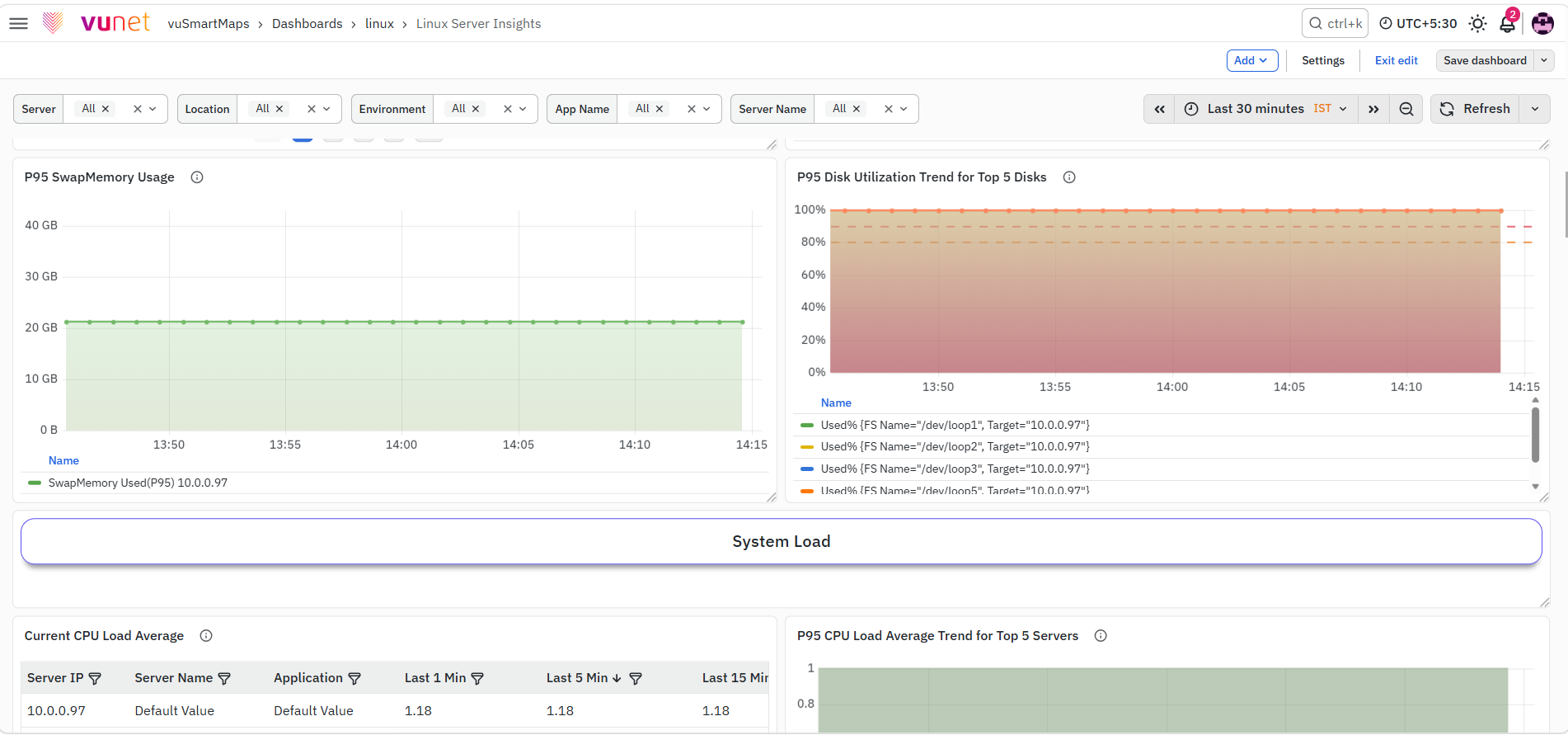Open the Add dropdown
Image resolution: width=1568 pixels, height=735 pixels.
click(1251, 60)
